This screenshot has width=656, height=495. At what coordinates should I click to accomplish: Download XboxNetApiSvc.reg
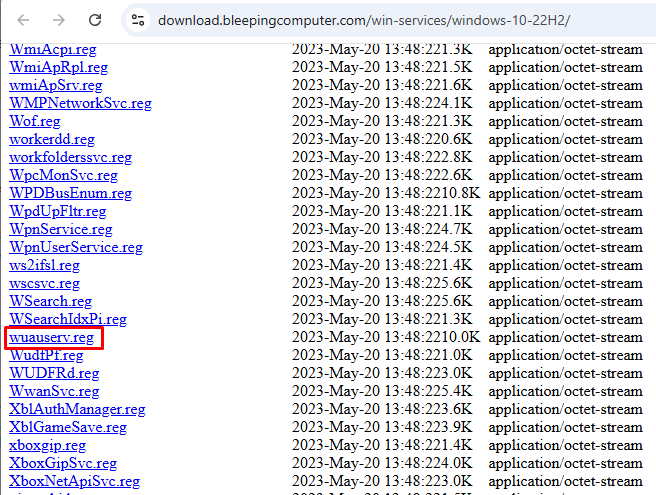74,481
